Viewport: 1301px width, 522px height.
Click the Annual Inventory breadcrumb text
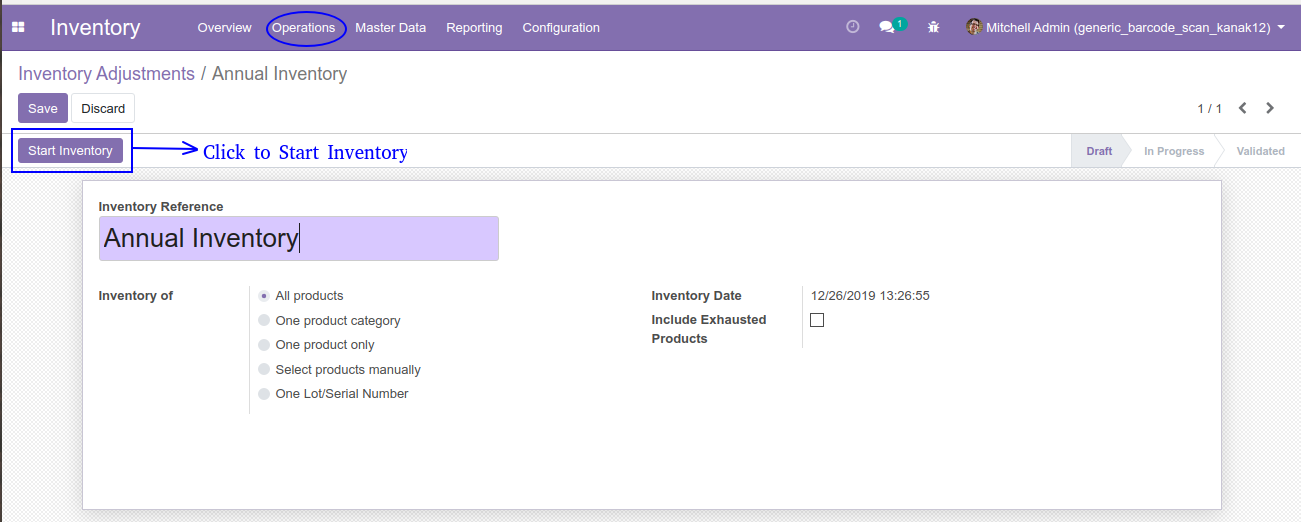[x=280, y=74]
